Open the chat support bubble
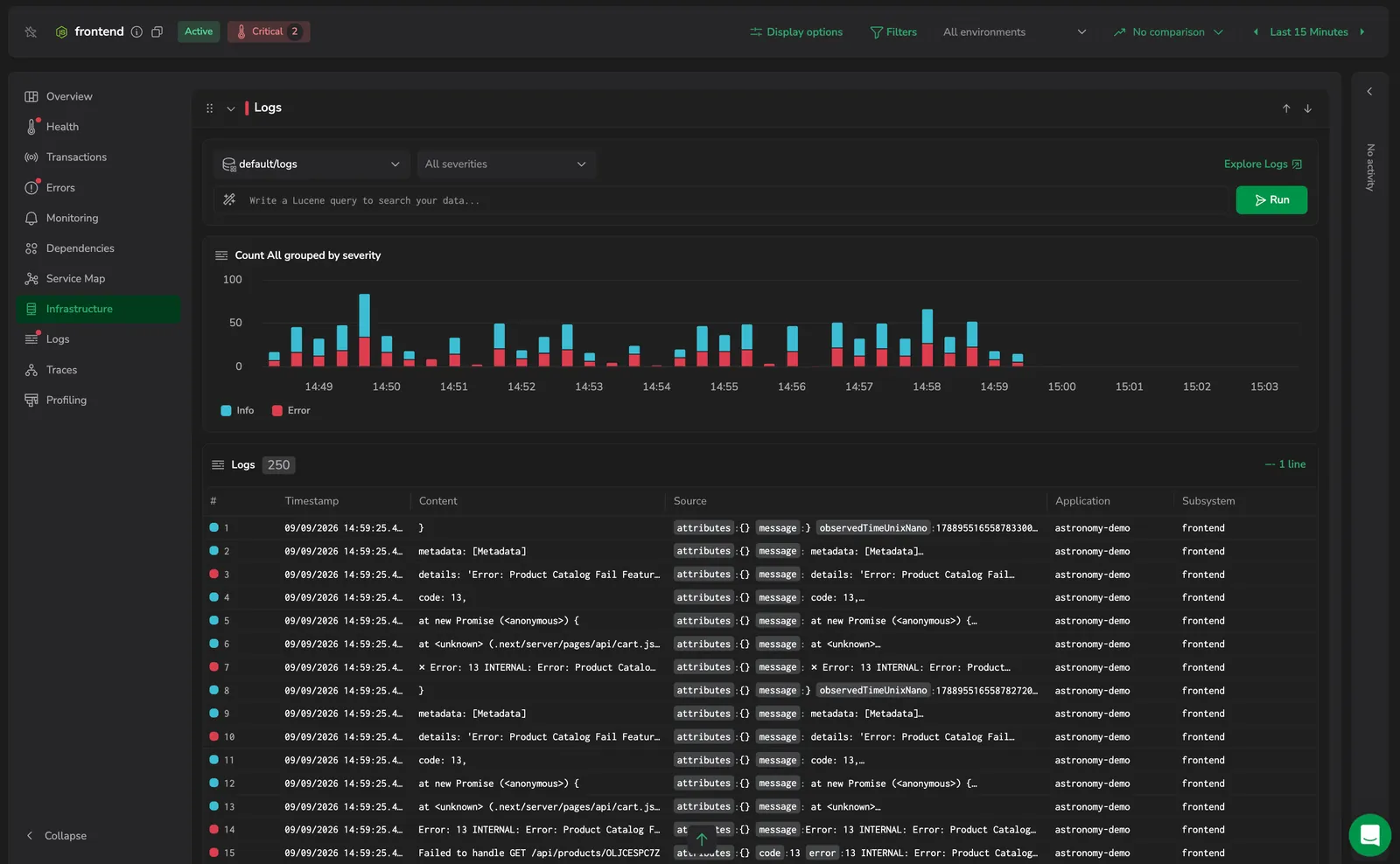This screenshot has width=1400, height=864. click(x=1370, y=835)
